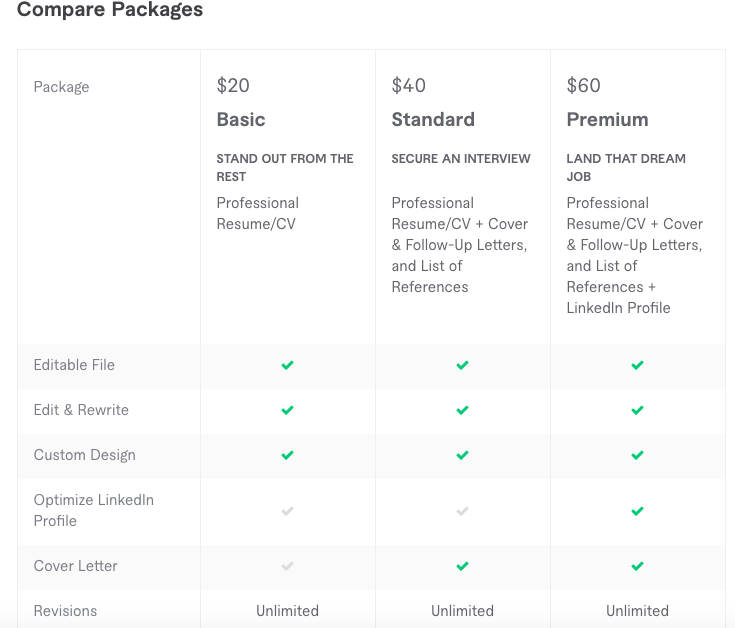Click the Optimize LinkedIn Profile row label

coord(93,510)
